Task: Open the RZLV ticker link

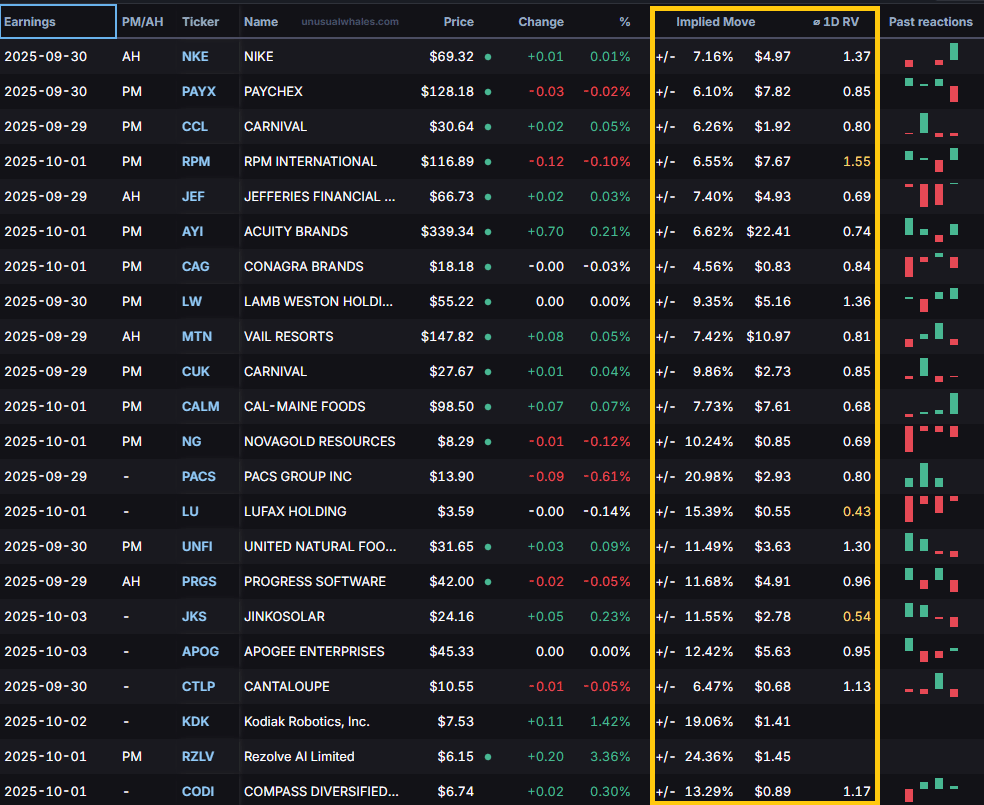Action: click(x=198, y=757)
